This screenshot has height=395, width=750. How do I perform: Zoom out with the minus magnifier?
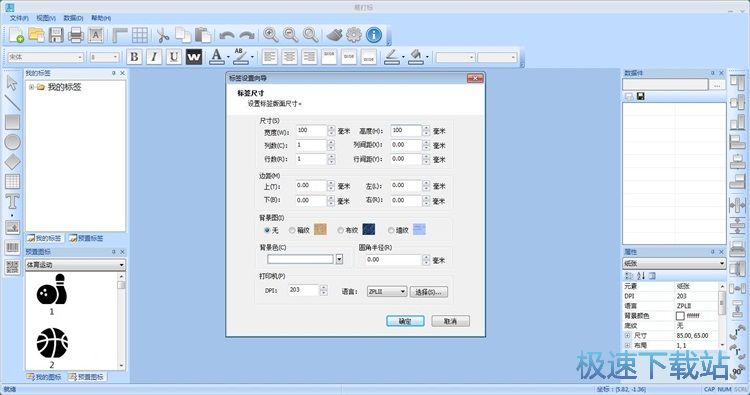coord(290,34)
